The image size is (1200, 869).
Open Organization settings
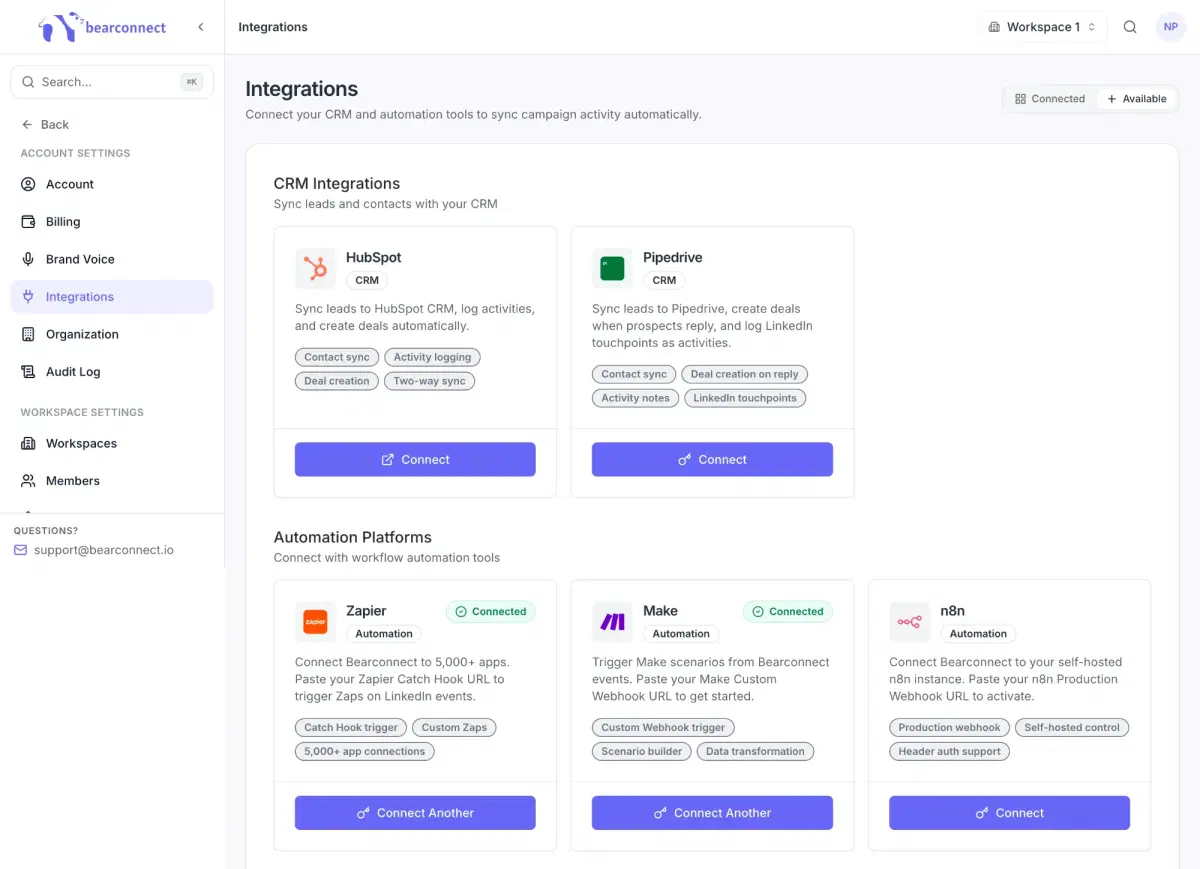pos(112,334)
